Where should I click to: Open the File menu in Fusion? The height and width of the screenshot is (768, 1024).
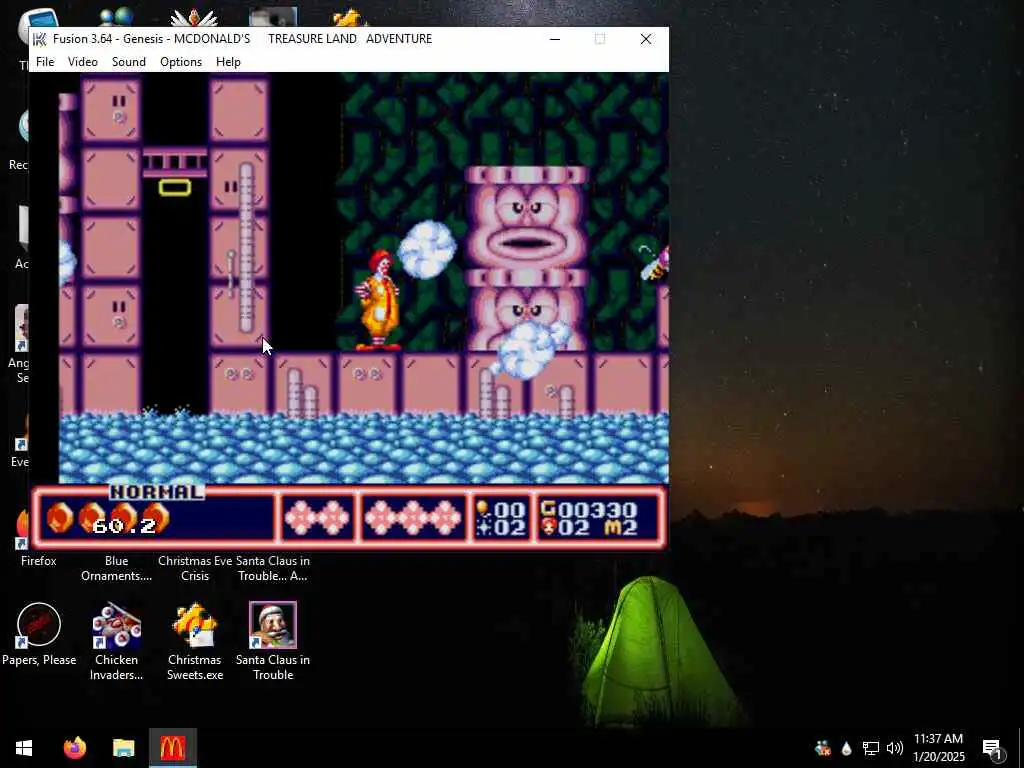[x=45, y=62]
